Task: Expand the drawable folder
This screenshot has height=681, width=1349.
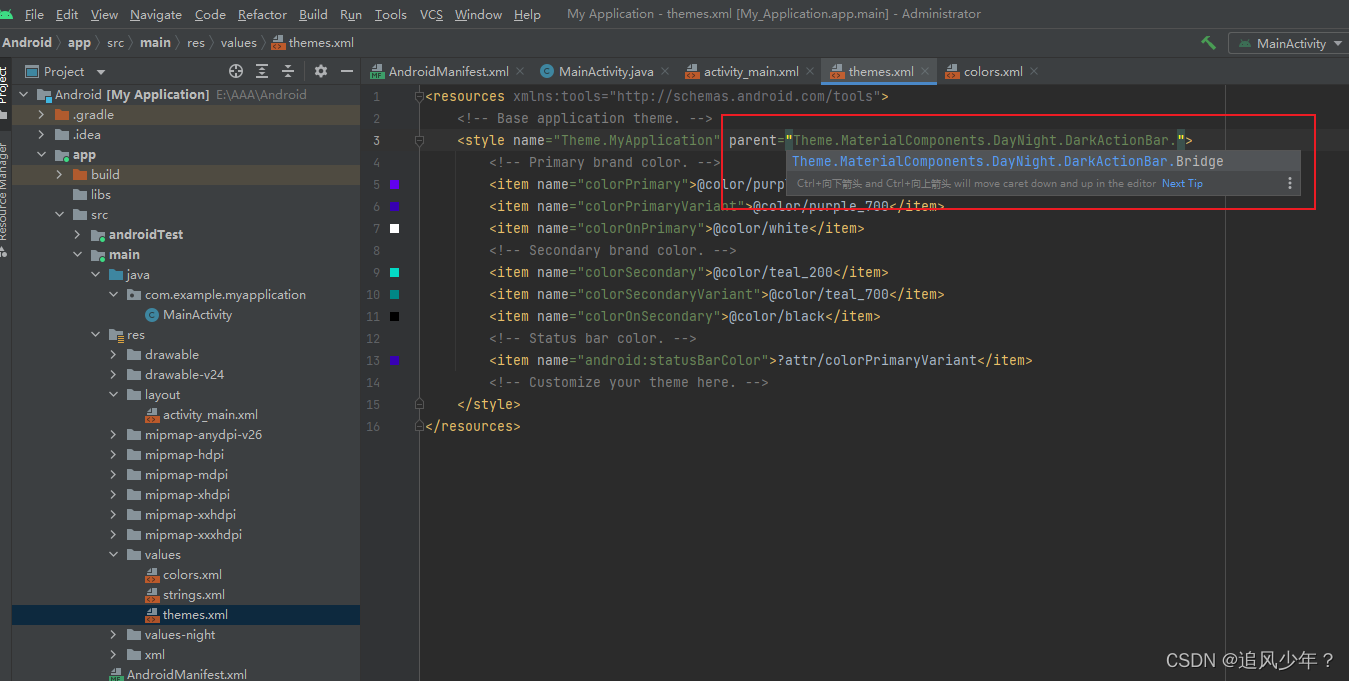Action: click(113, 354)
